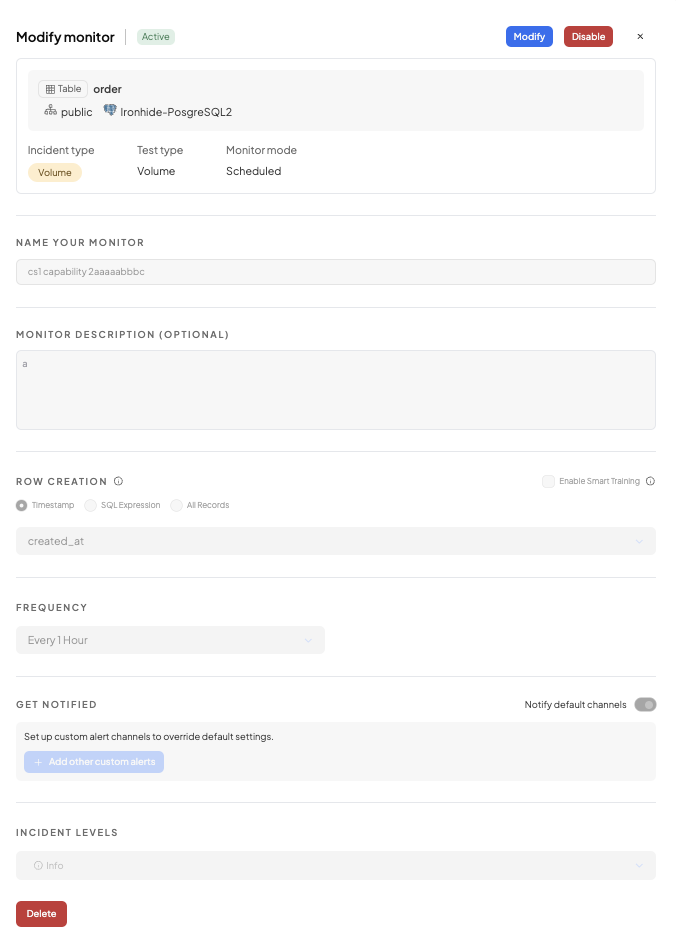
Task: Enable Smart Training checkbox
Action: [548, 481]
